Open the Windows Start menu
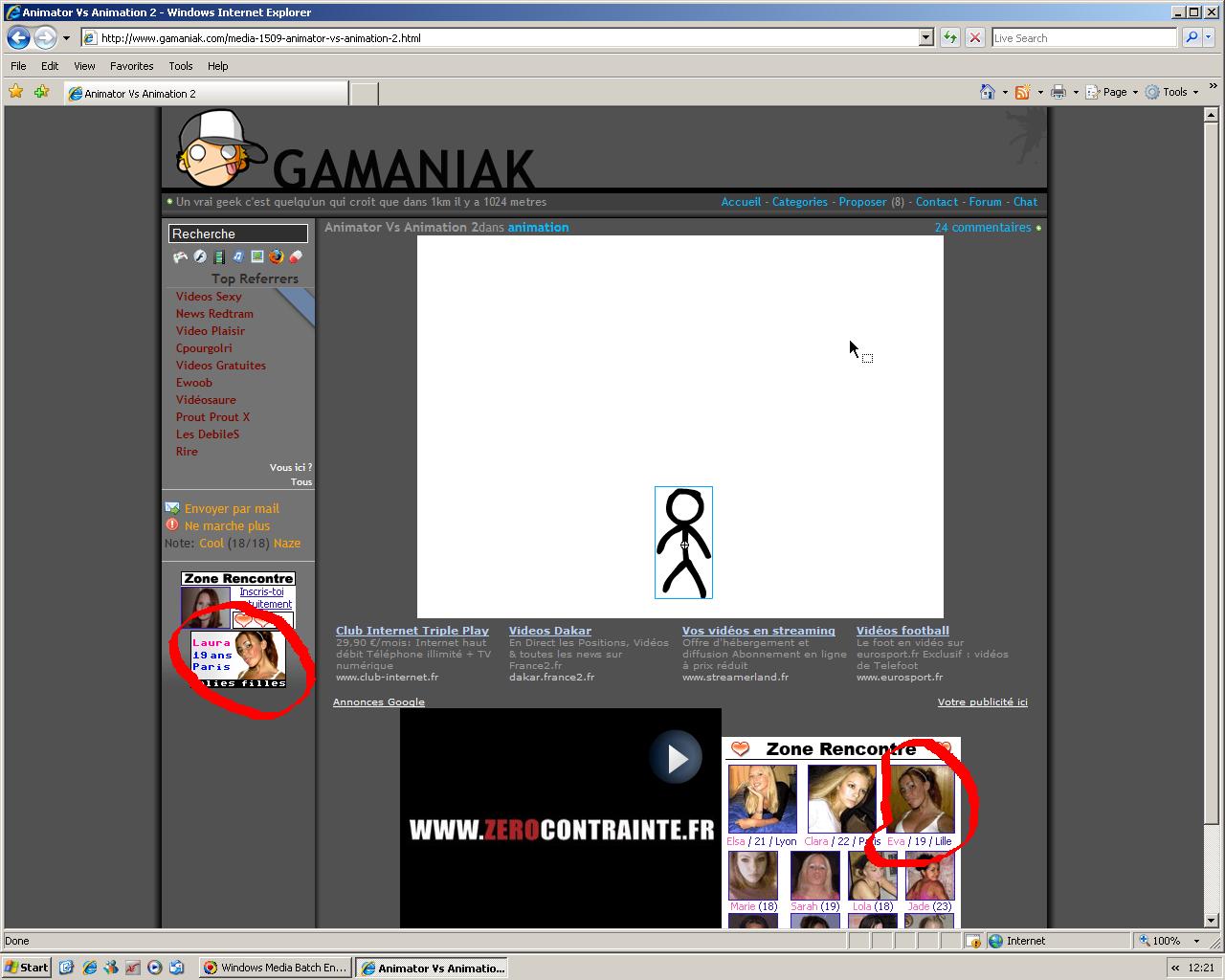 coord(27,968)
